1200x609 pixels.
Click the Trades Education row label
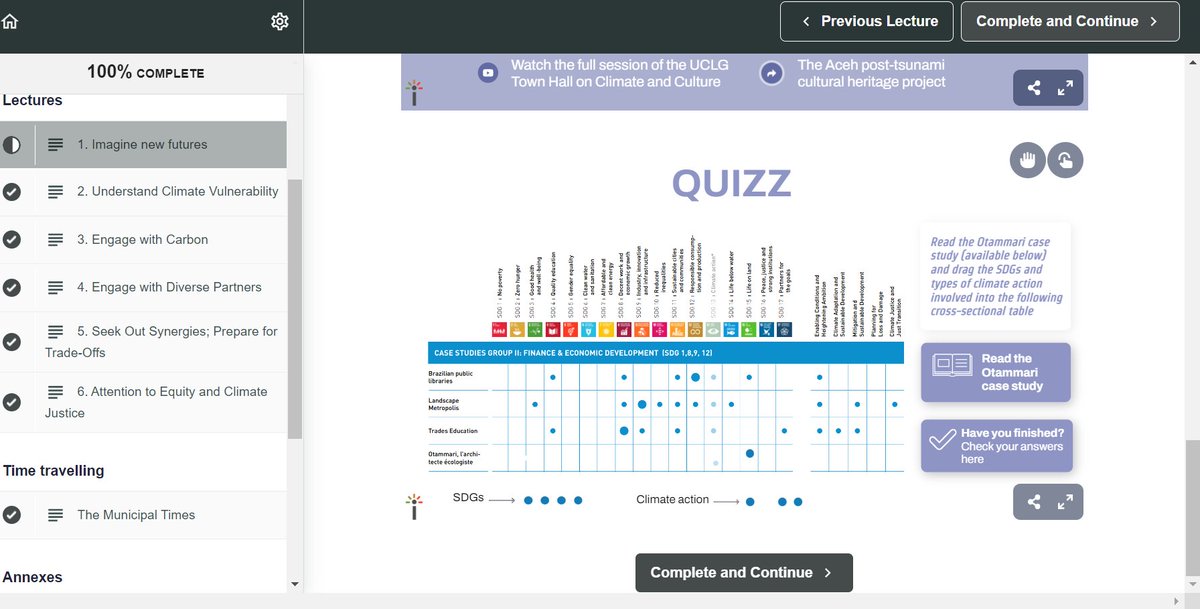453,431
